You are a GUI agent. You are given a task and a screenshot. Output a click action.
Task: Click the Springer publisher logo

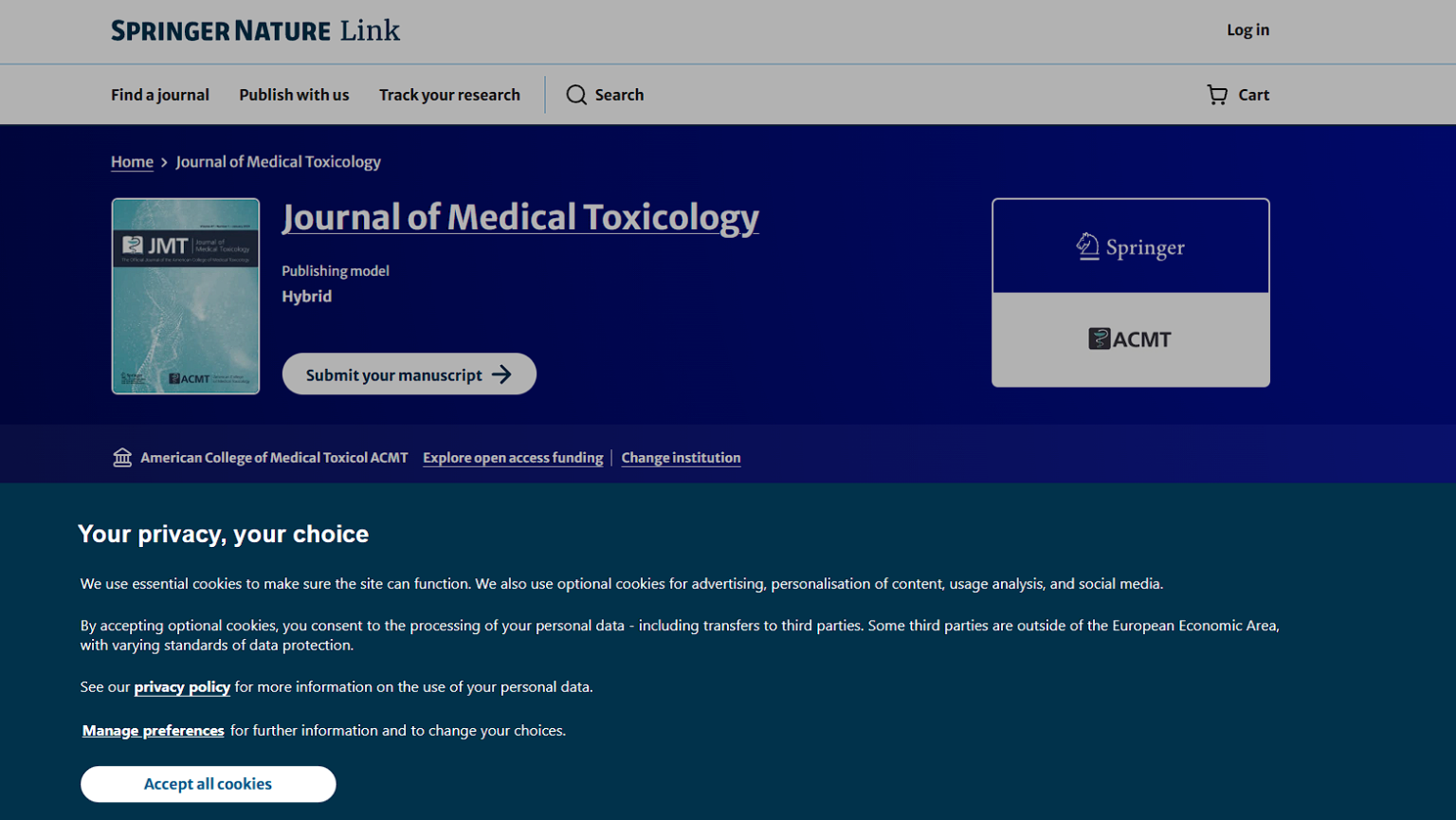(x=1130, y=246)
